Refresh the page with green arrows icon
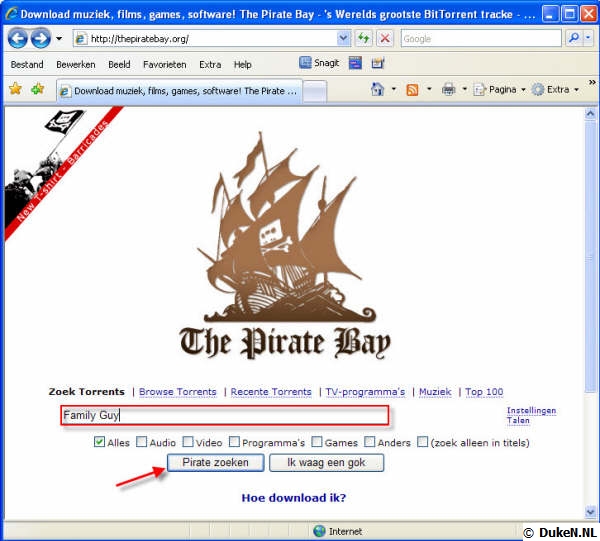This screenshot has width=600, height=541. tap(364, 39)
